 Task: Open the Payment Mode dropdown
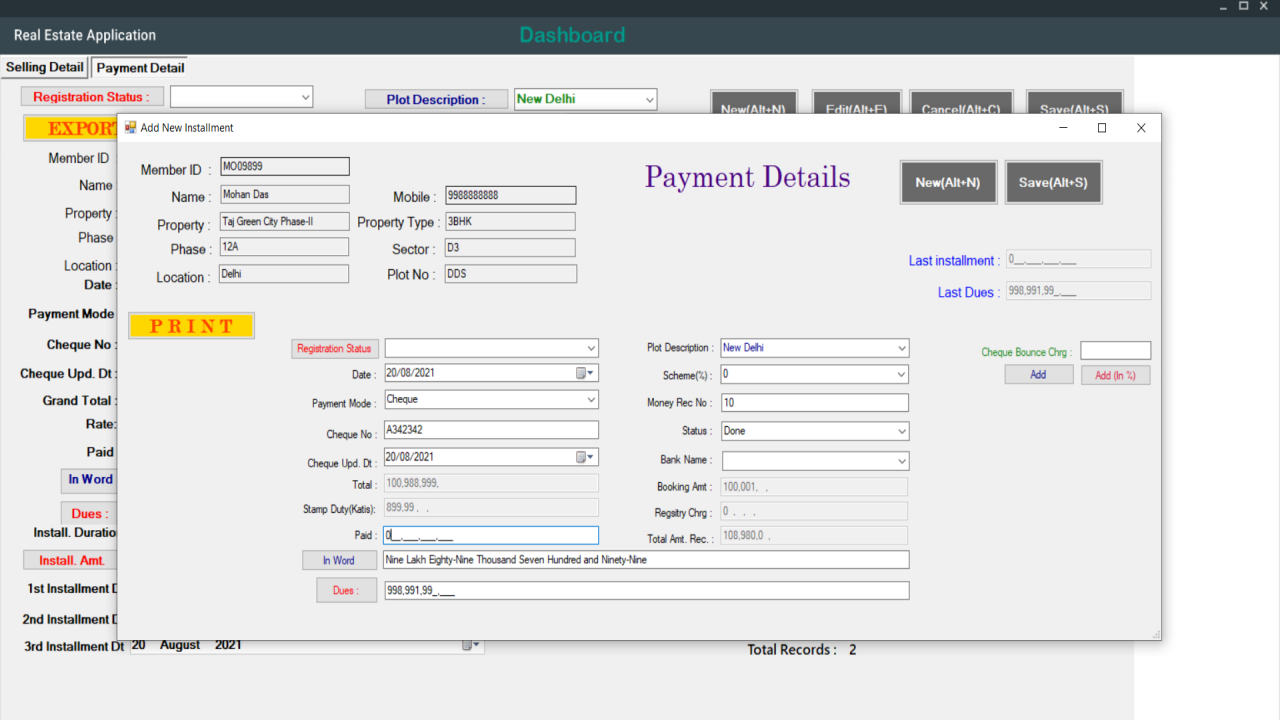pyautogui.click(x=591, y=400)
